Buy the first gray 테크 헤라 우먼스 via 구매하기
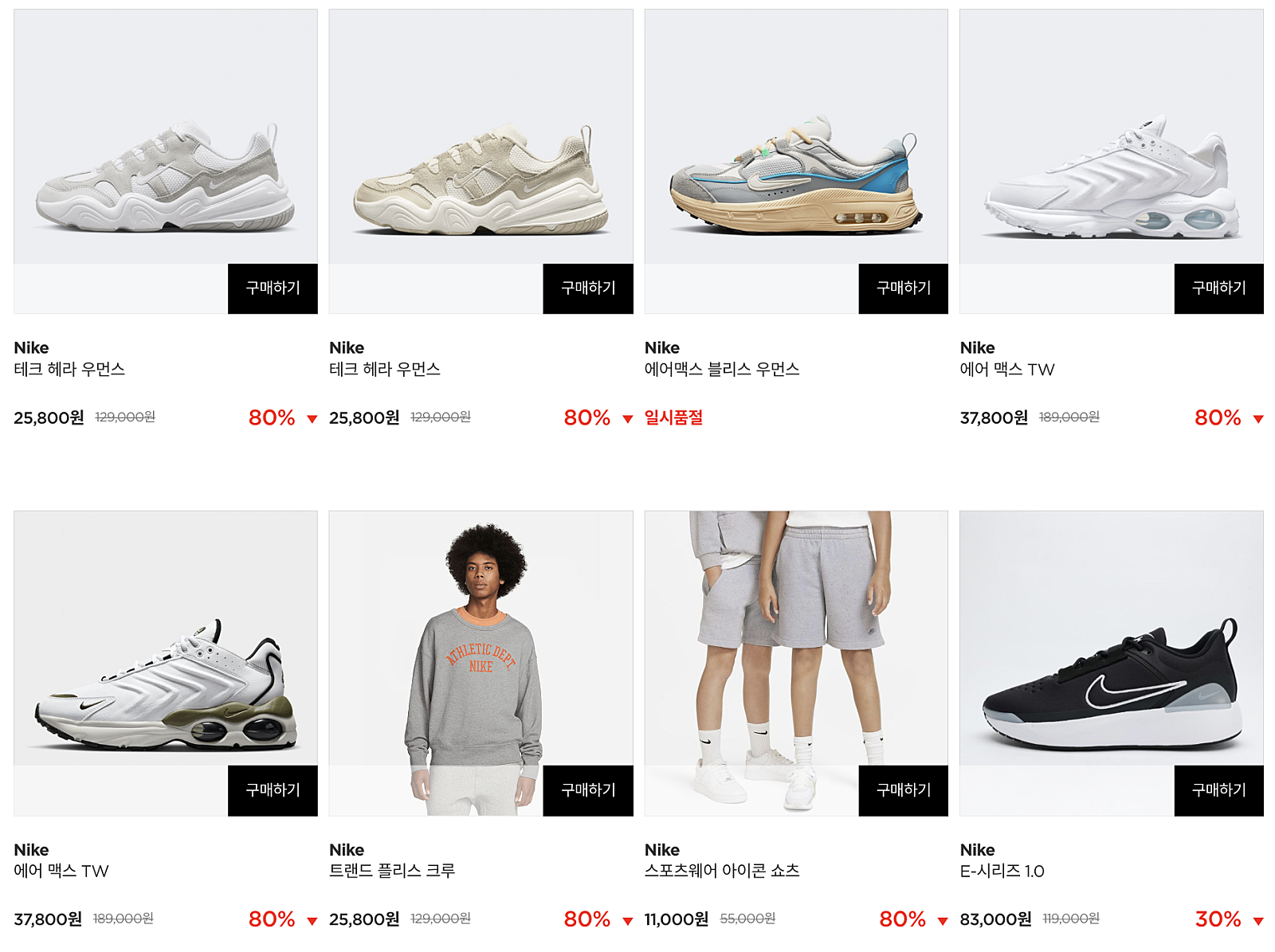The image size is (1275, 952). (273, 288)
